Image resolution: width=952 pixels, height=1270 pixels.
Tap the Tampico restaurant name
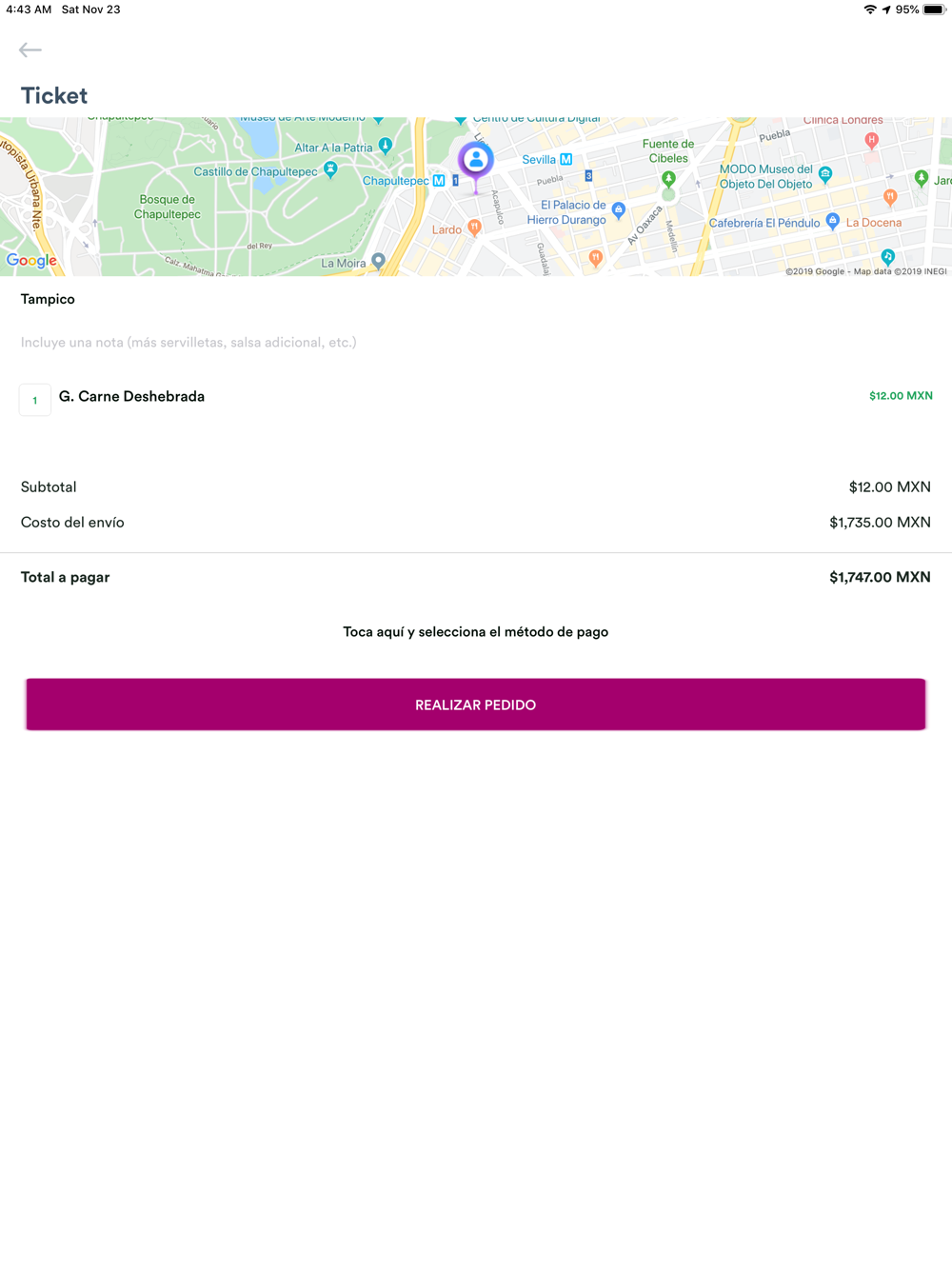(x=48, y=299)
